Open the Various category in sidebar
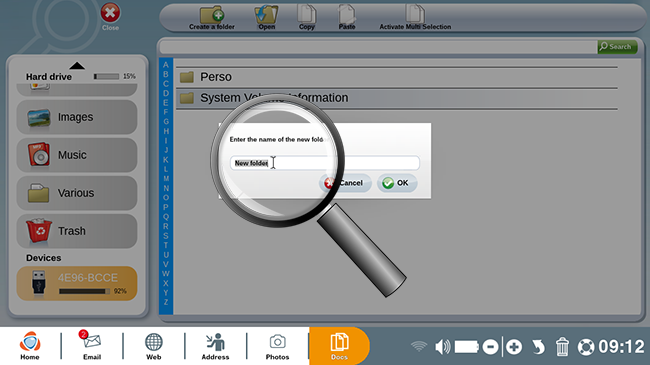This screenshot has width=650, height=365. click(x=77, y=193)
